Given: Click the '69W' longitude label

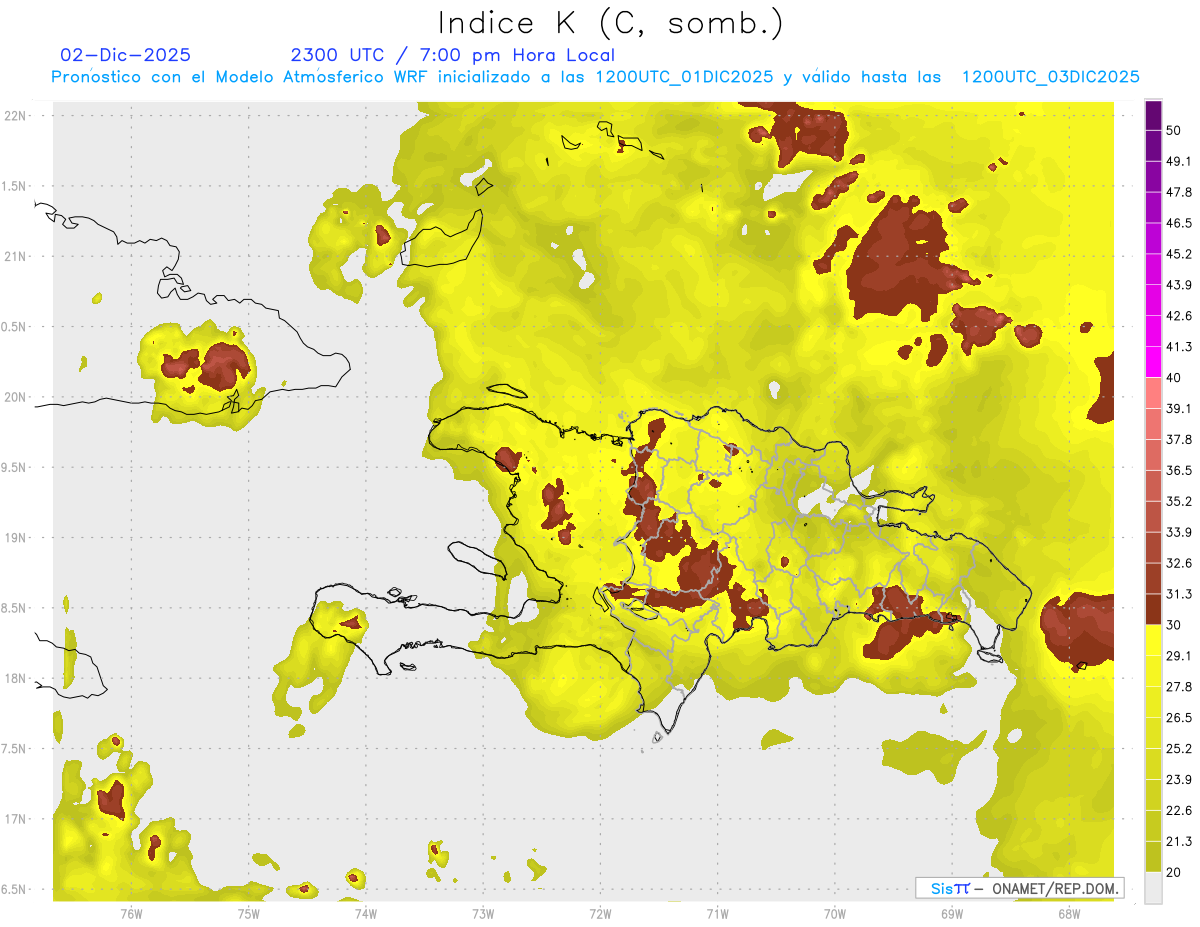Looking at the screenshot, I should (x=952, y=914).
